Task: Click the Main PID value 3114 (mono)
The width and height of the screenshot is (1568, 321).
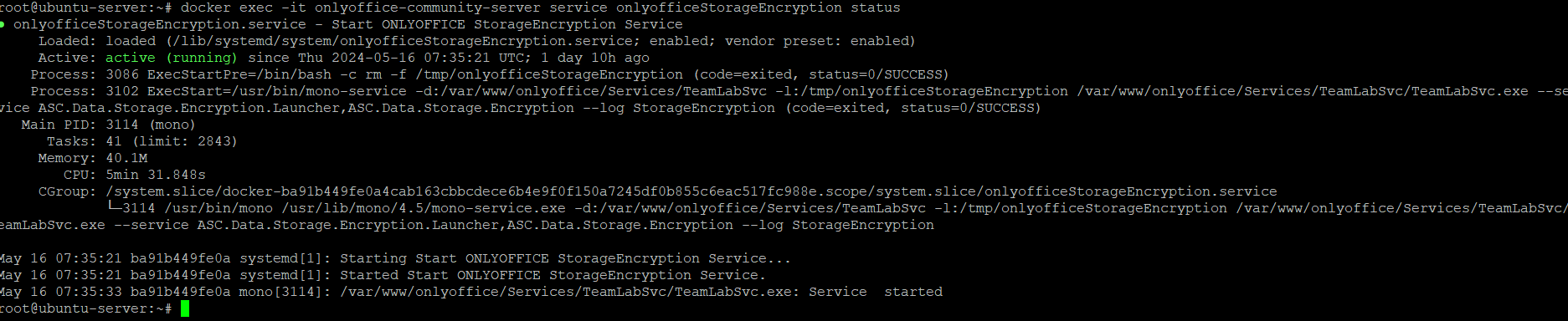Action: point(151,125)
